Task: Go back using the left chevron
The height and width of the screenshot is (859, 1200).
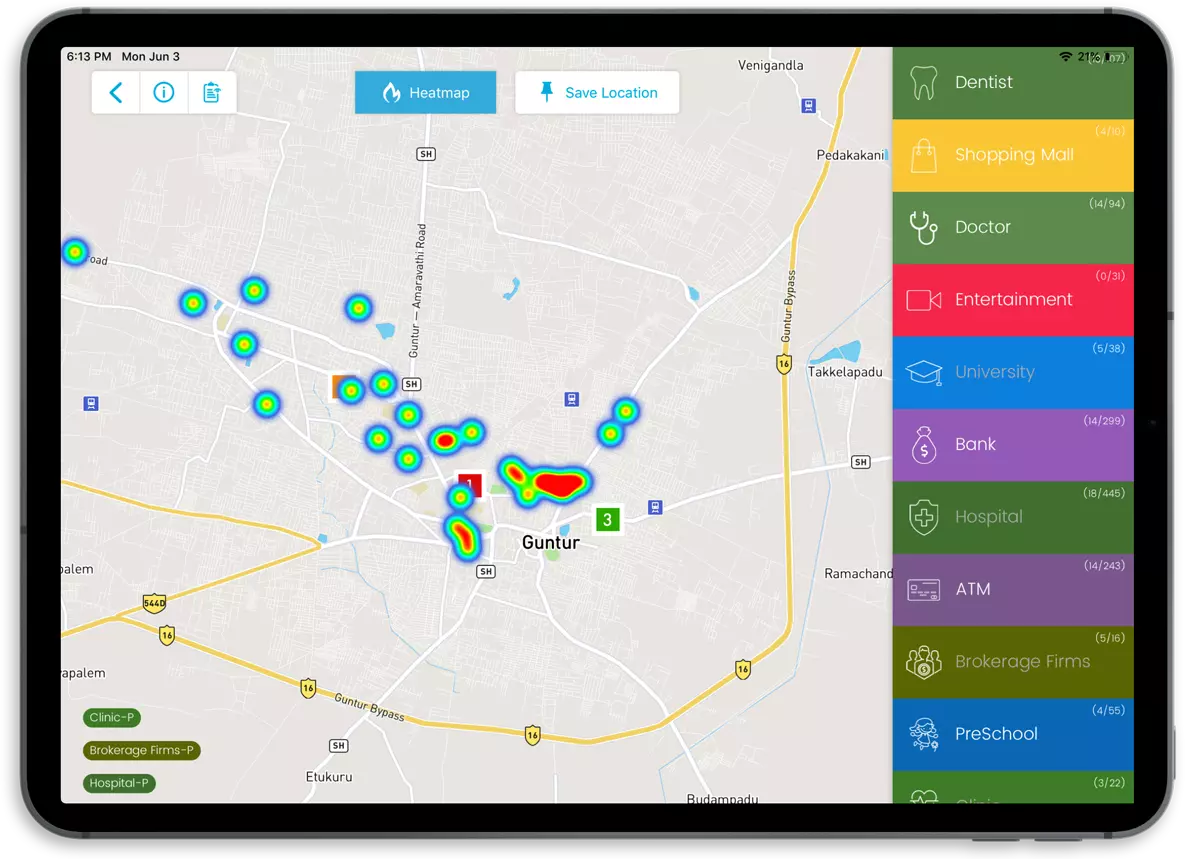Action: pos(116,93)
